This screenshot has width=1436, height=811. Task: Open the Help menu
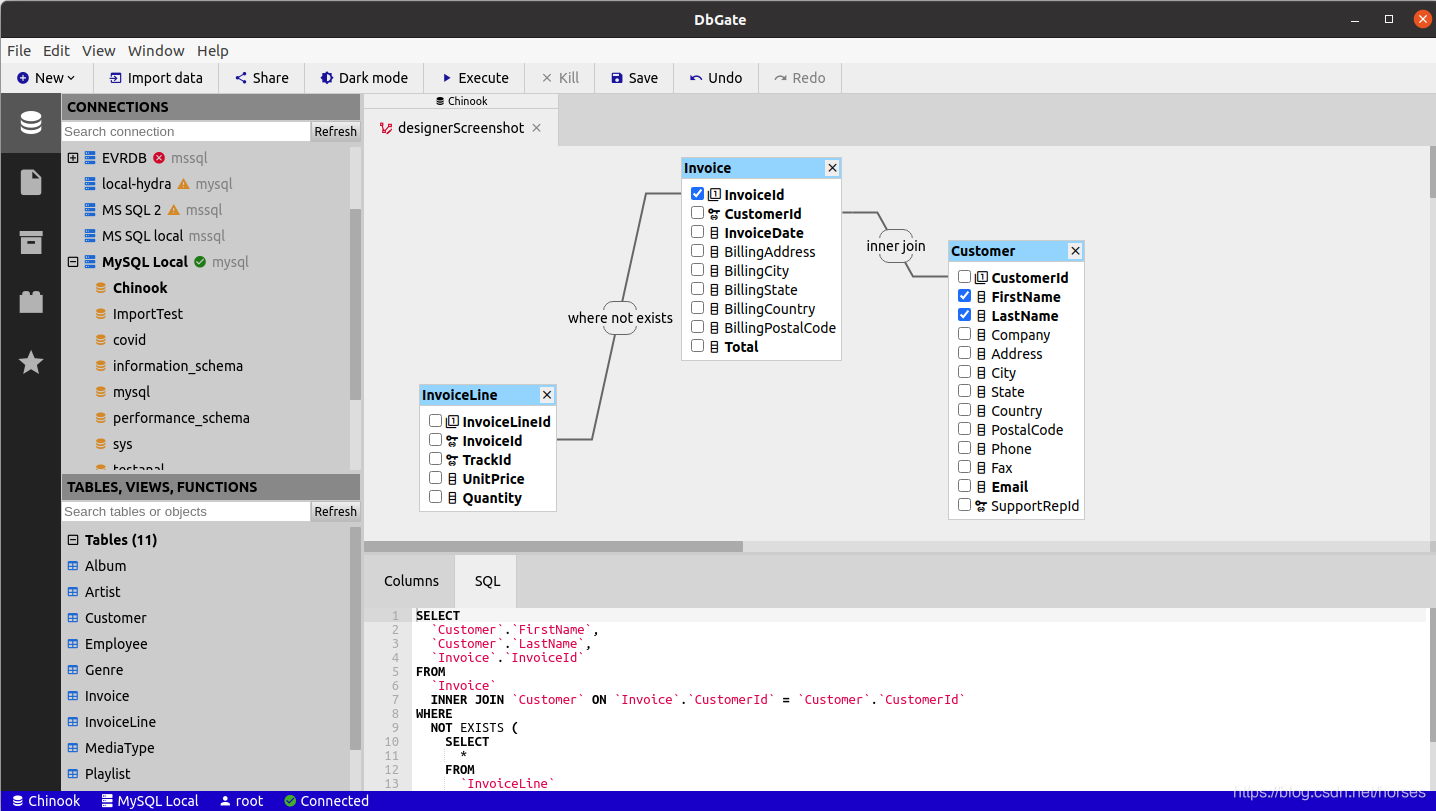[x=213, y=51]
